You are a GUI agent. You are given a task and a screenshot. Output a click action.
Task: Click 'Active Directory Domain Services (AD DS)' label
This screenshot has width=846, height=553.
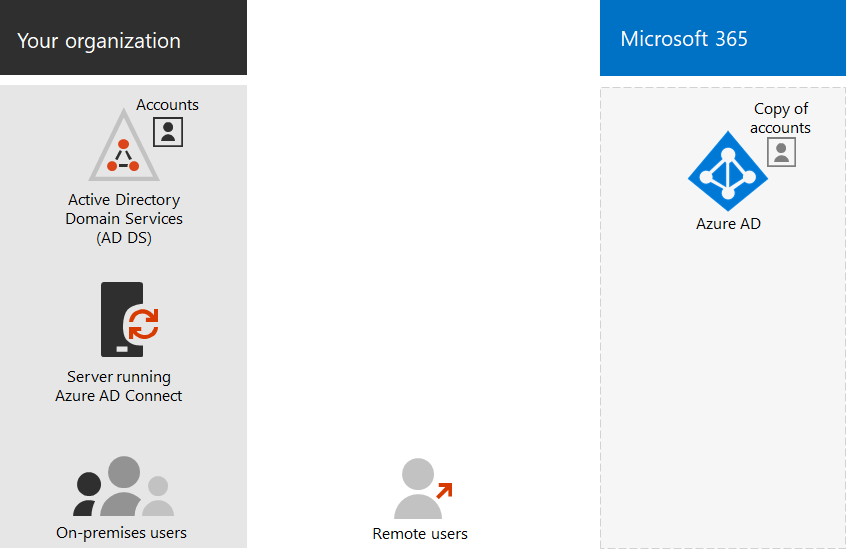coord(124,219)
